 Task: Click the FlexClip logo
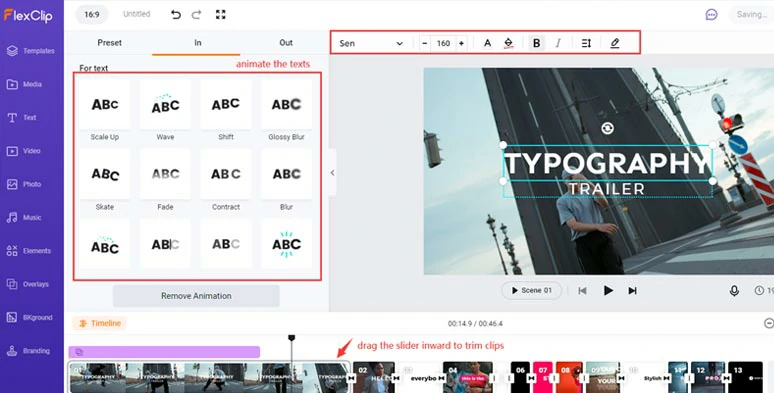(28, 15)
